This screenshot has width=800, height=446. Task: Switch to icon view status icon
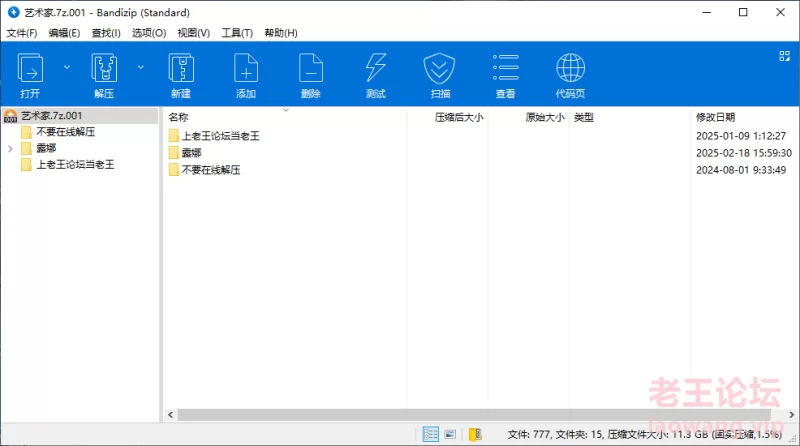[450, 434]
